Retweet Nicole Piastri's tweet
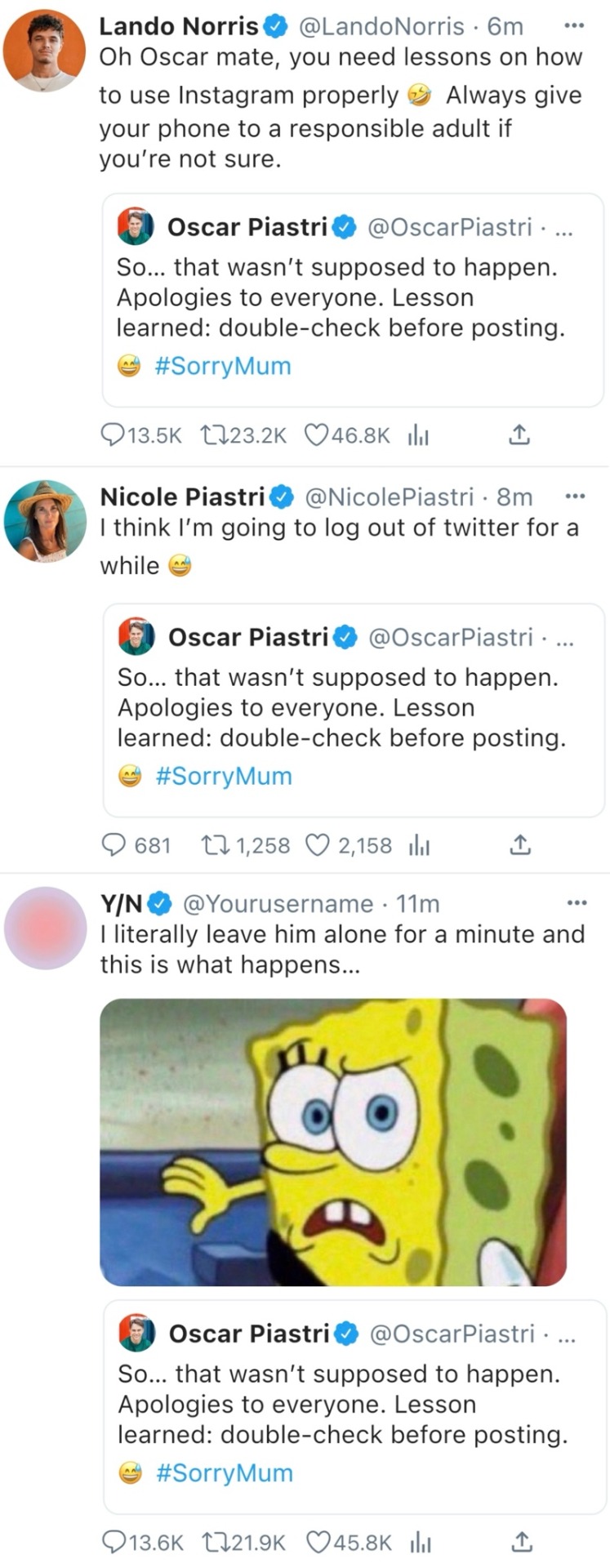Screen dimensions: 610x1568 [x=214, y=845]
